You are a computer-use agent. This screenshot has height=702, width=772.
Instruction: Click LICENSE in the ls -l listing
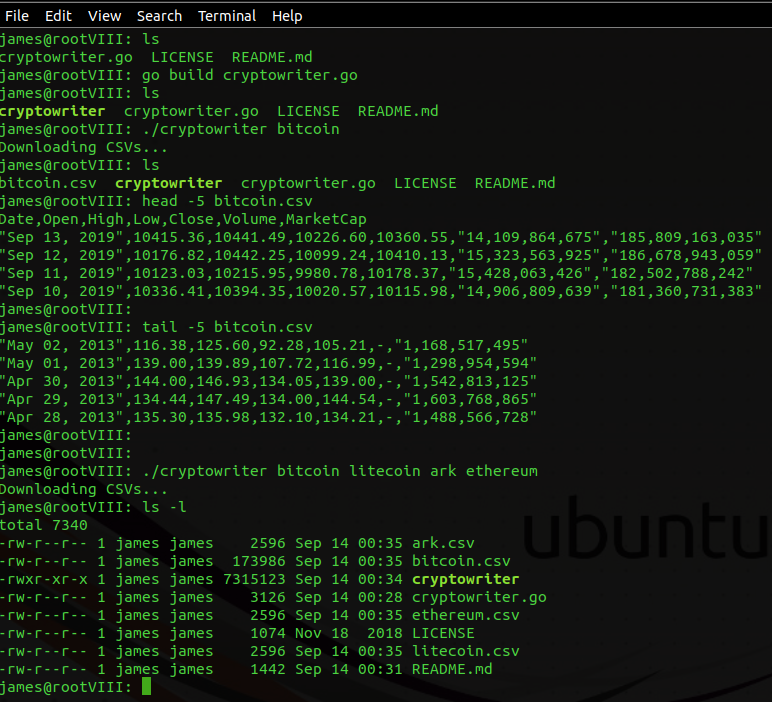point(443,633)
